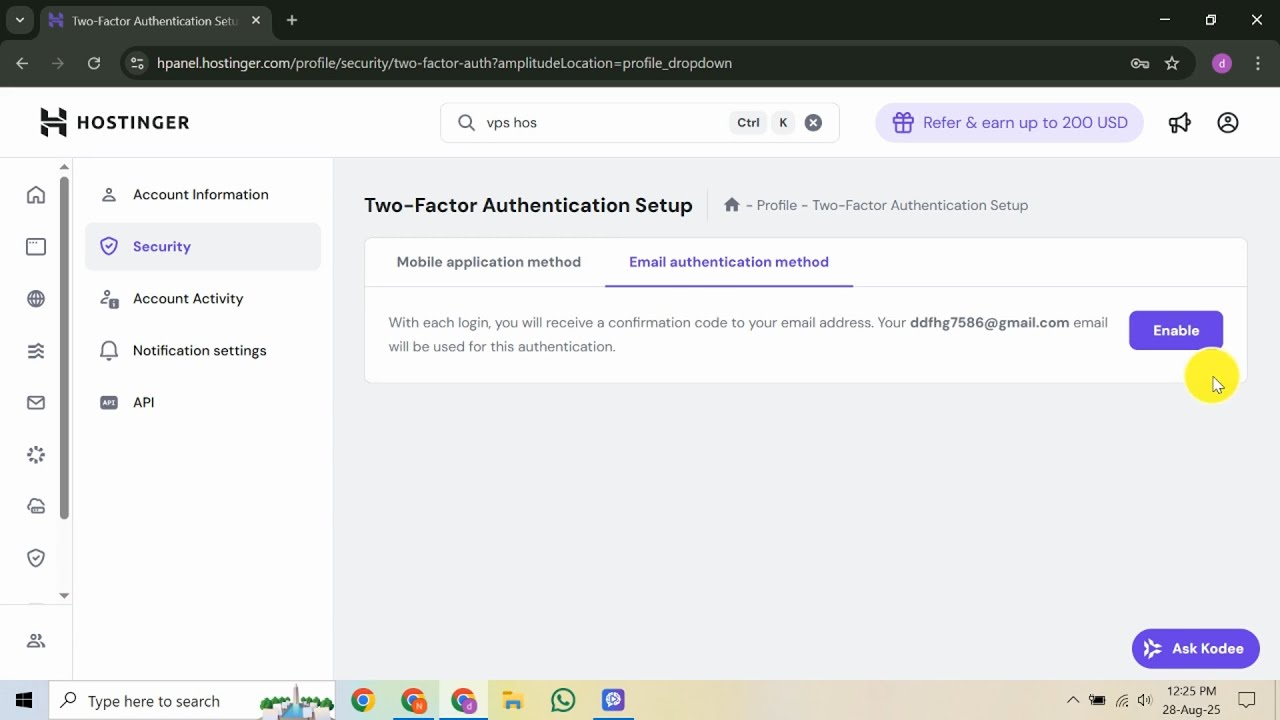Click Profile in the breadcrumb
The image size is (1280, 720).
[x=777, y=205]
